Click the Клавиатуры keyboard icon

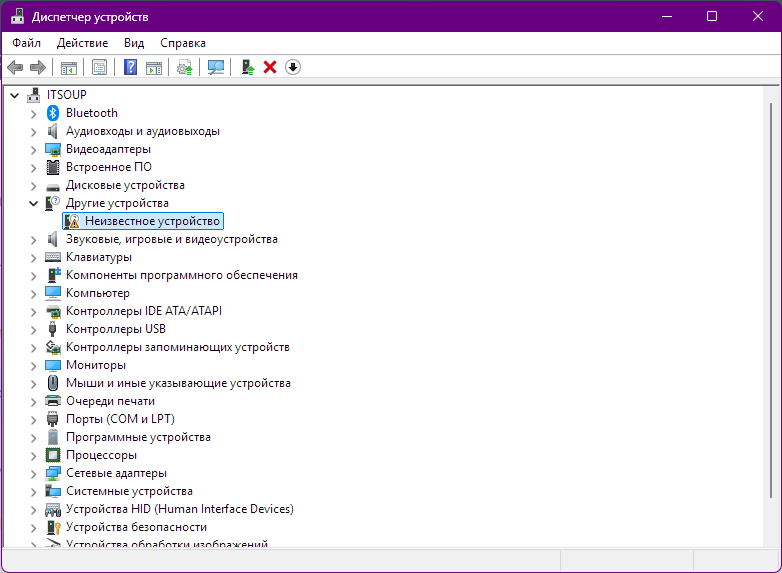pos(53,257)
